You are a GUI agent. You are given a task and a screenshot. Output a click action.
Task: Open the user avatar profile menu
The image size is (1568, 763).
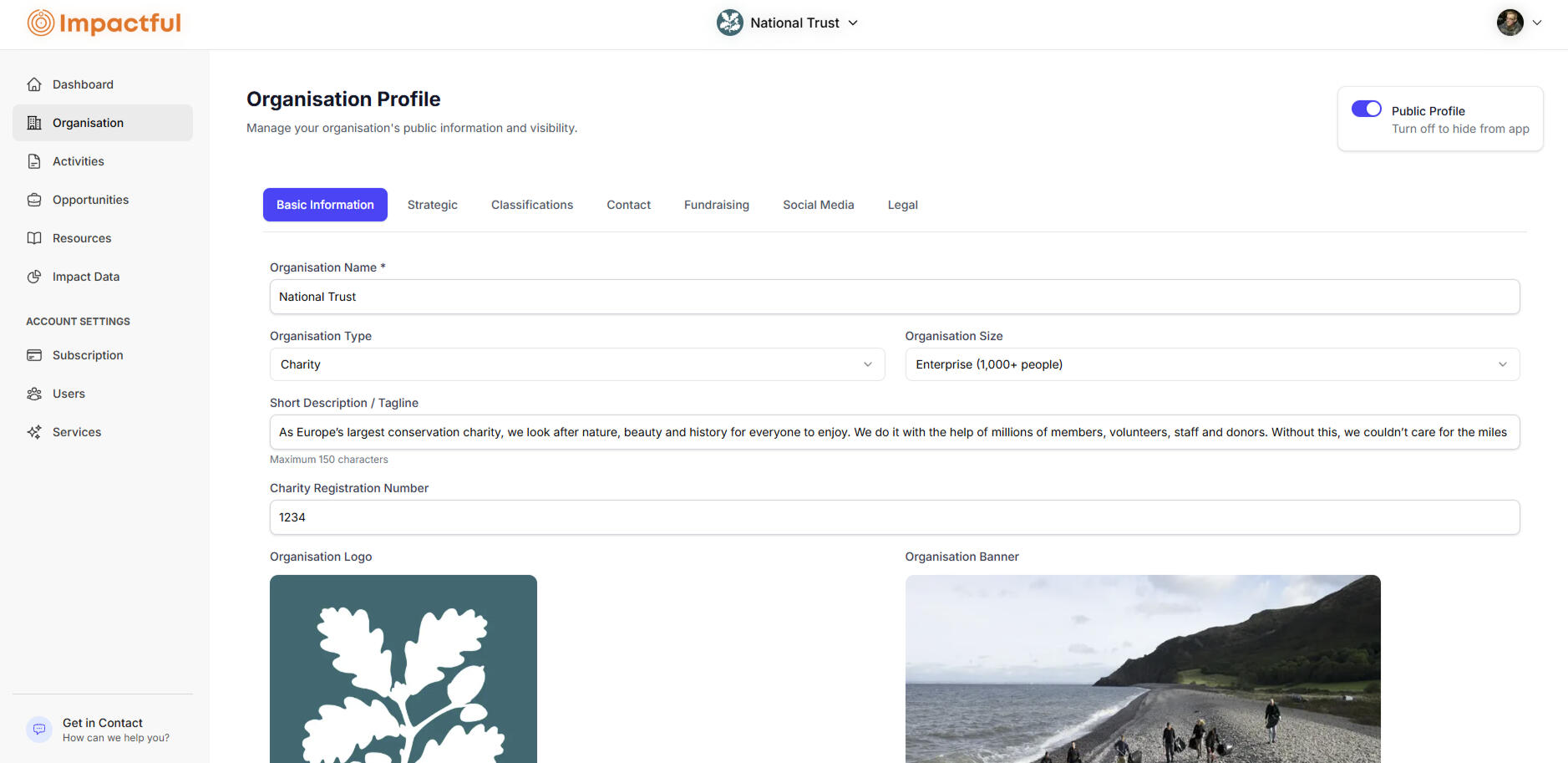(x=1510, y=23)
